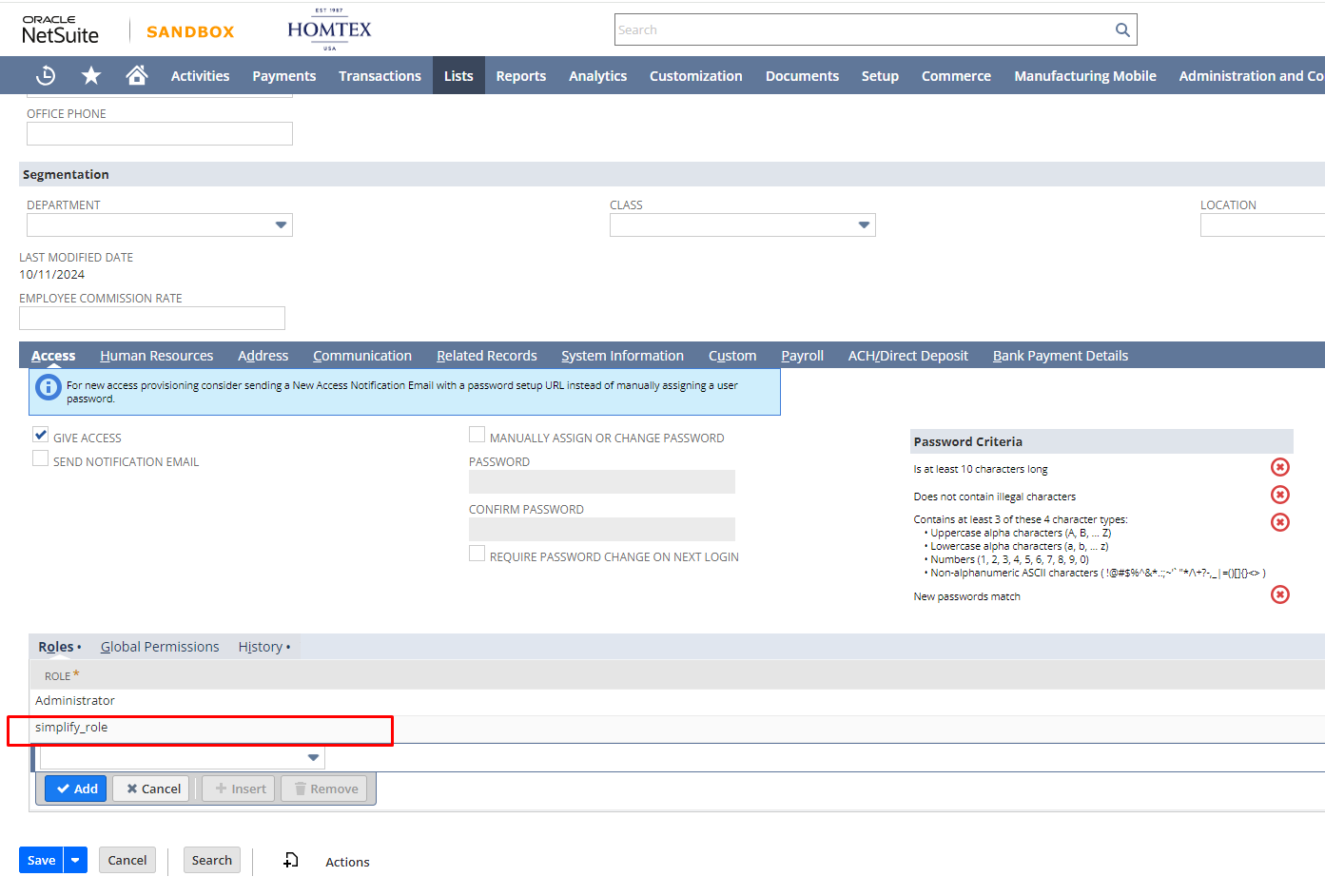The image size is (1325, 896).
Task: Select the Access tab
Action: pyautogui.click(x=53, y=356)
